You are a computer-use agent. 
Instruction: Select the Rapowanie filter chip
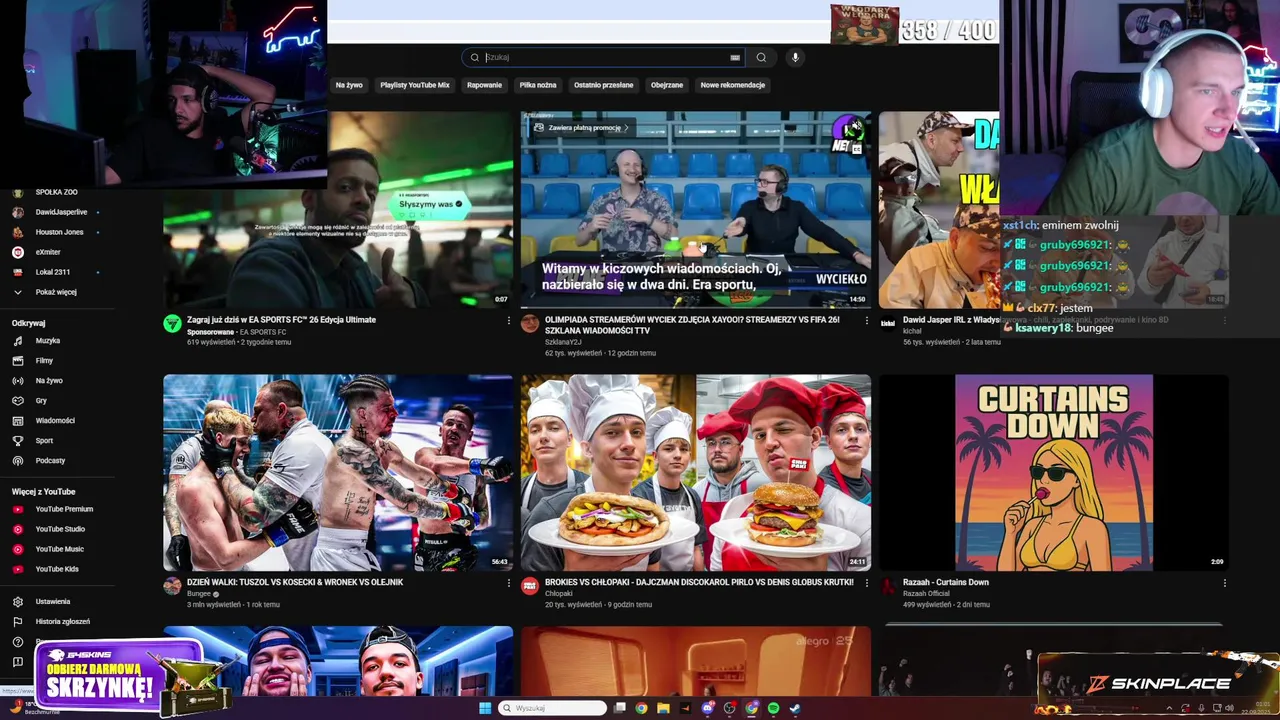pyautogui.click(x=484, y=85)
